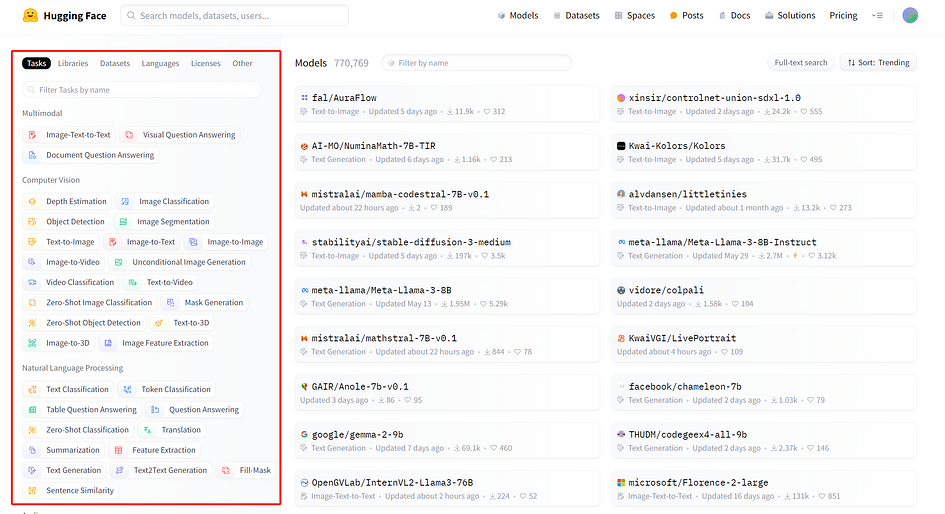The height and width of the screenshot is (514, 945).
Task: Click the Text Classification task icon
Action: (x=33, y=389)
